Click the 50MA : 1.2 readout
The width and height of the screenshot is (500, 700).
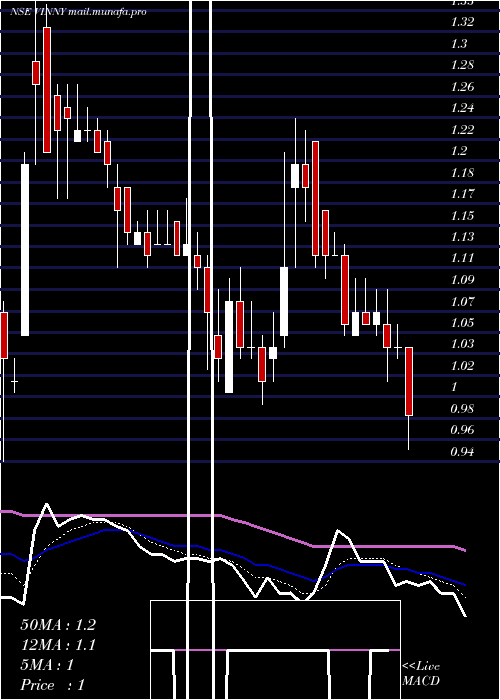[x=58, y=625]
